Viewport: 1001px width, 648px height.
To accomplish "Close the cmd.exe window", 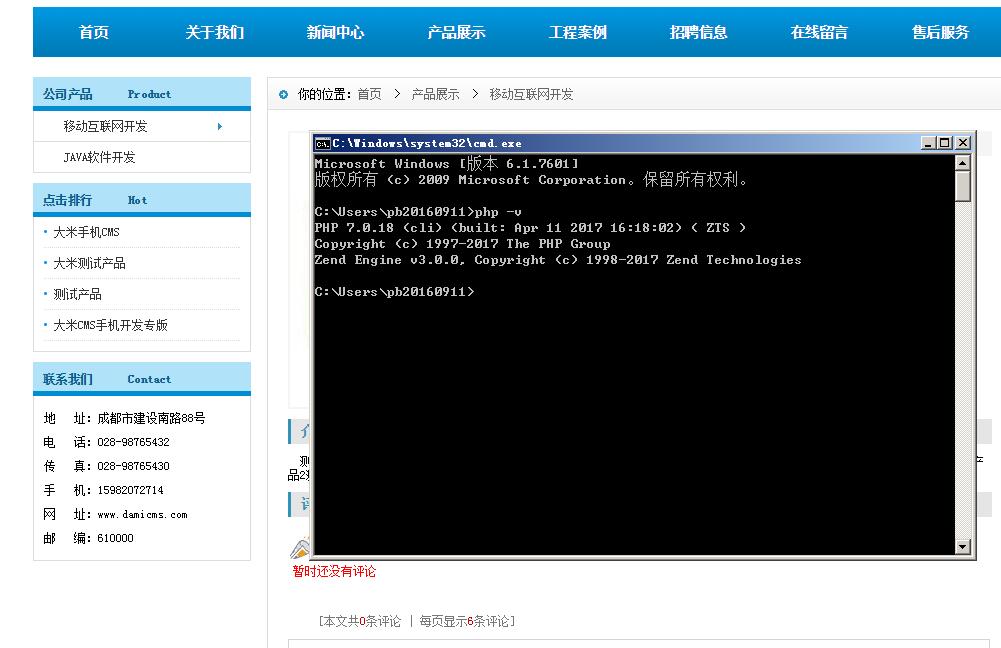I will pyautogui.click(x=963, y=143).
